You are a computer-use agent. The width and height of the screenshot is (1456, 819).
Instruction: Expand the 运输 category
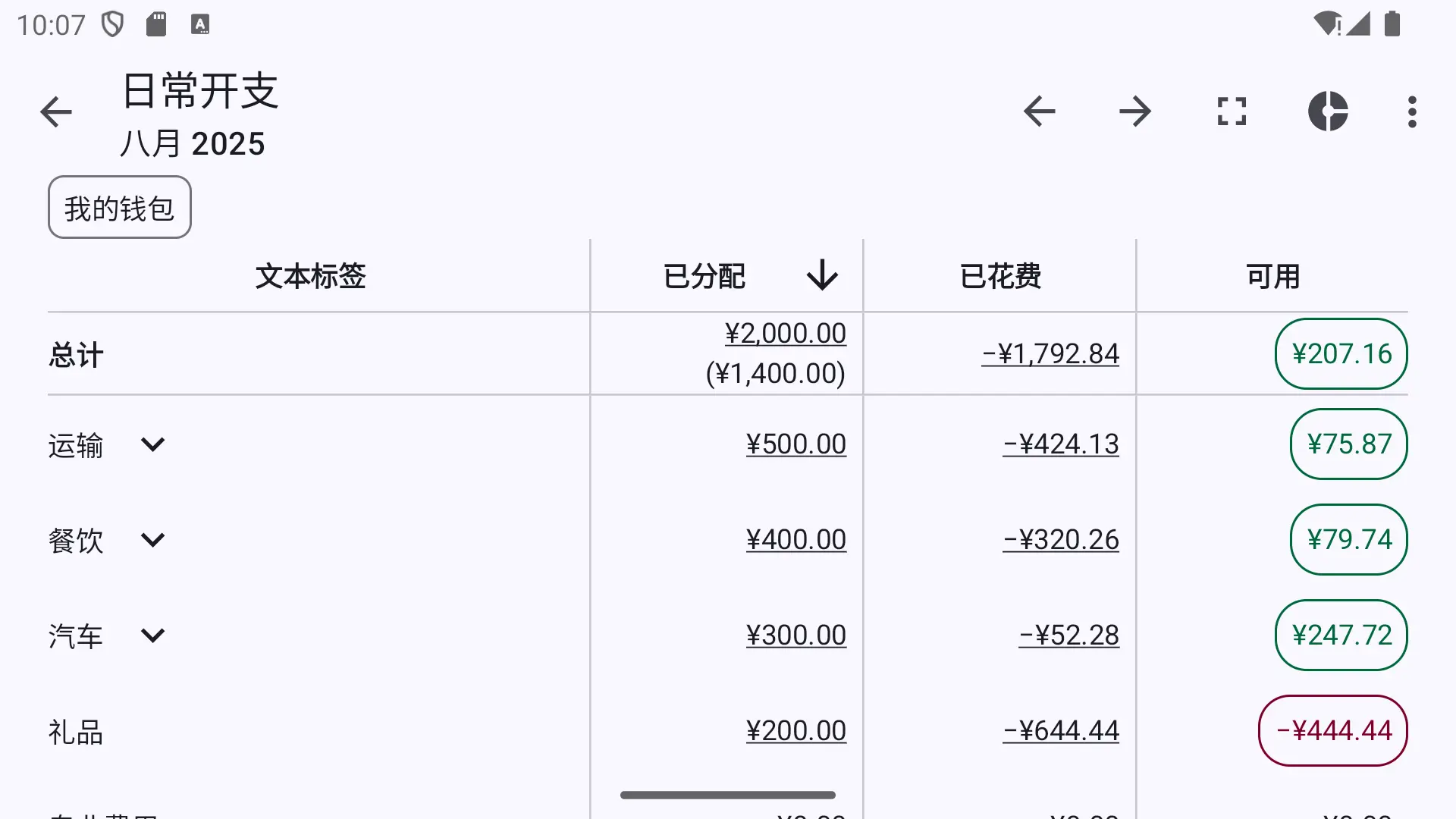click(152, 444)
